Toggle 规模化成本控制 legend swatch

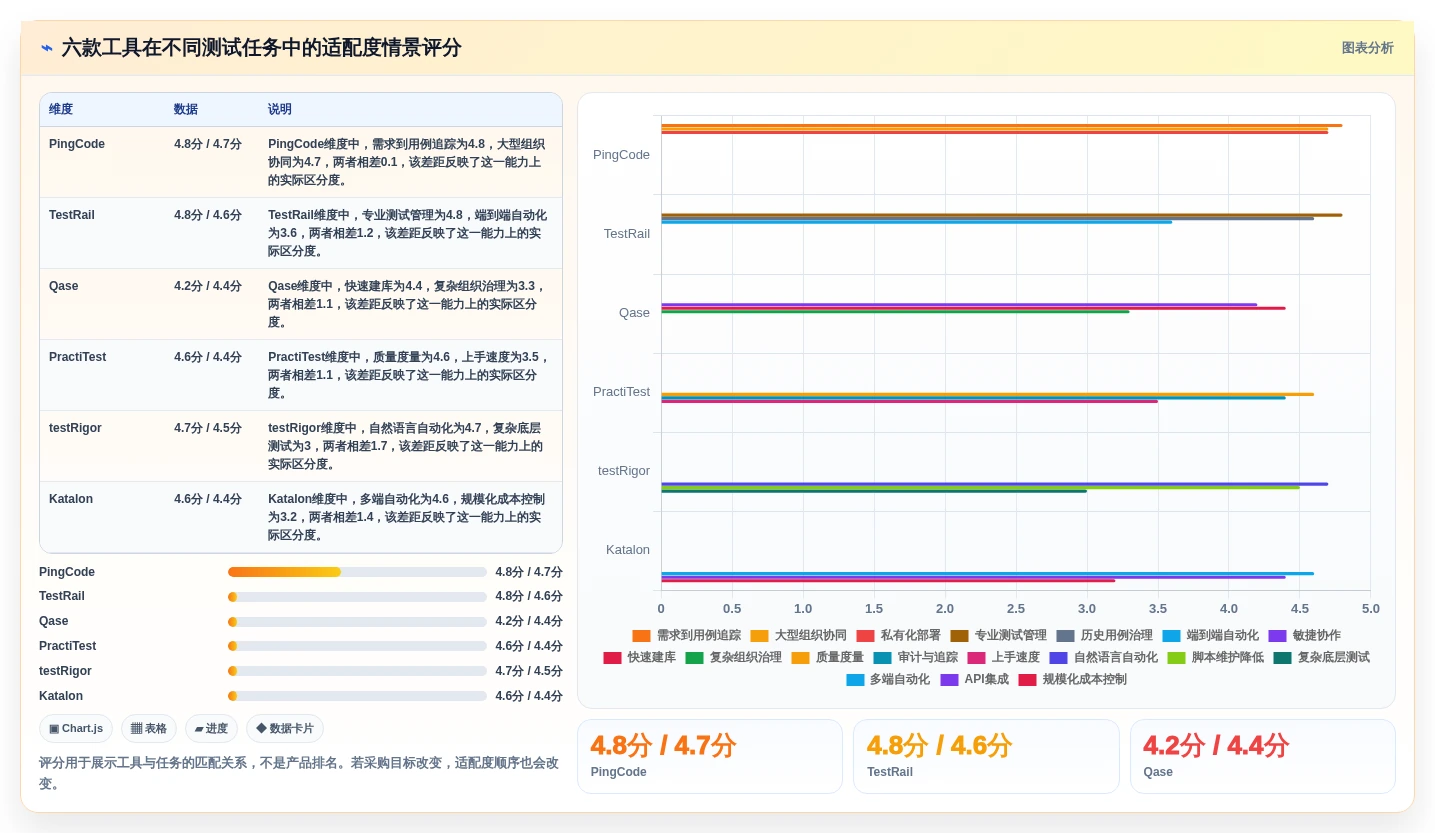tap(1027, 680)
